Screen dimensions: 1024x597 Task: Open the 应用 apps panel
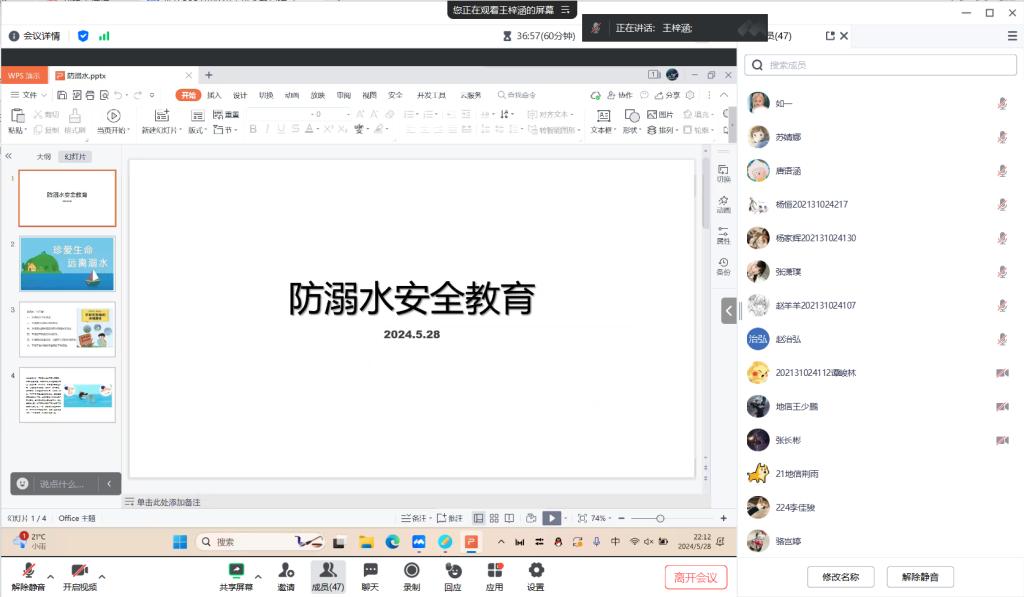[x=494, y=575]
